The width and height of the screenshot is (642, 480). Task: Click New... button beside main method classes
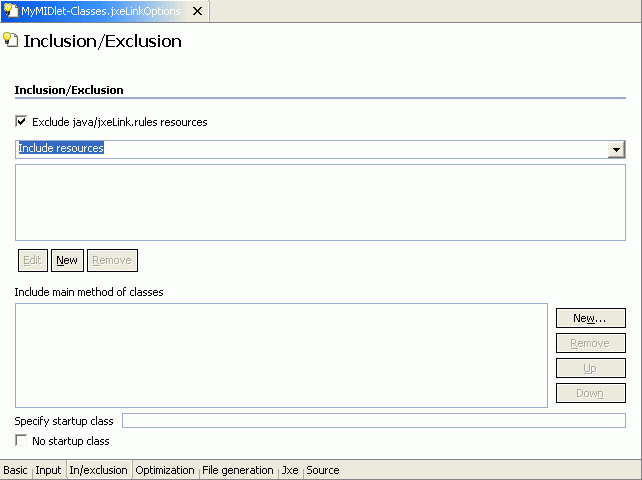coord(590,318)
